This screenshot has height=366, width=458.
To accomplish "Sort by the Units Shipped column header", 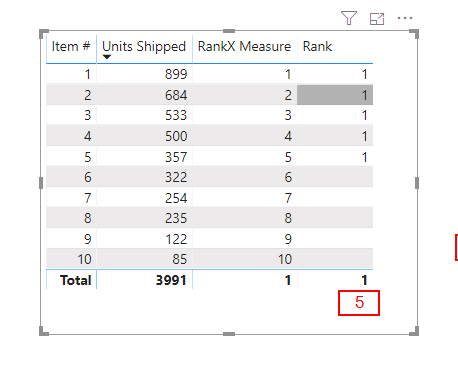I will coord(144,46).
